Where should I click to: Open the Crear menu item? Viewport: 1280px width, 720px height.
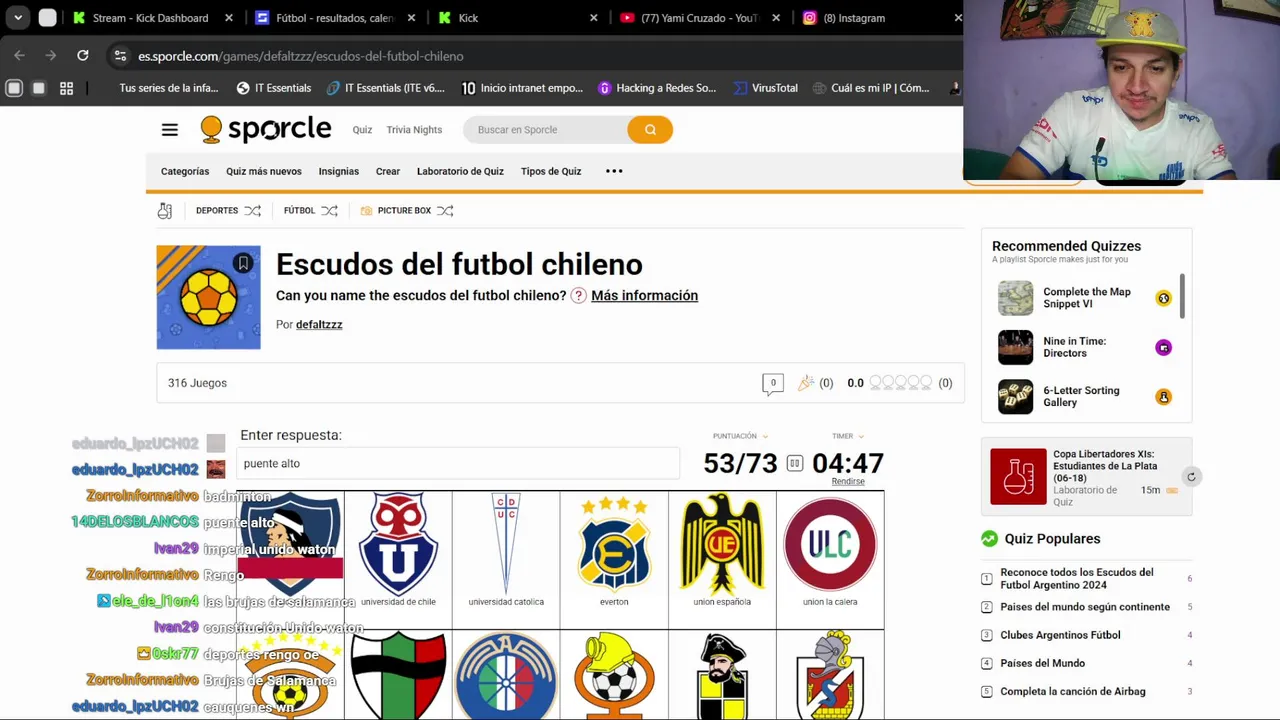coord(388,171)
